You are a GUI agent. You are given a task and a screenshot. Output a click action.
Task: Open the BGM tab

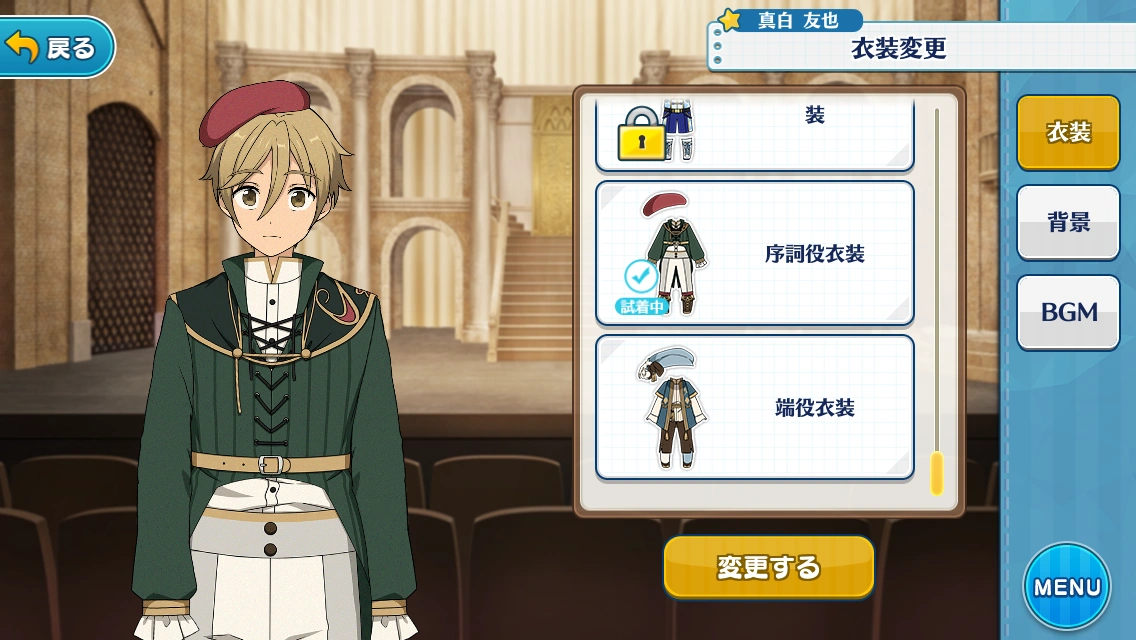click(1068, 312)
